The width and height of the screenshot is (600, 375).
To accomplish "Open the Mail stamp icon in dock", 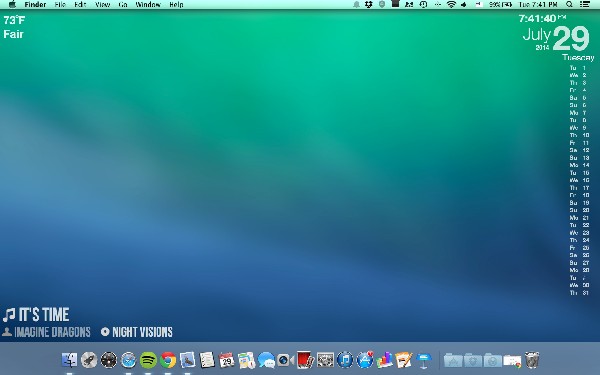I will [188, 360].
